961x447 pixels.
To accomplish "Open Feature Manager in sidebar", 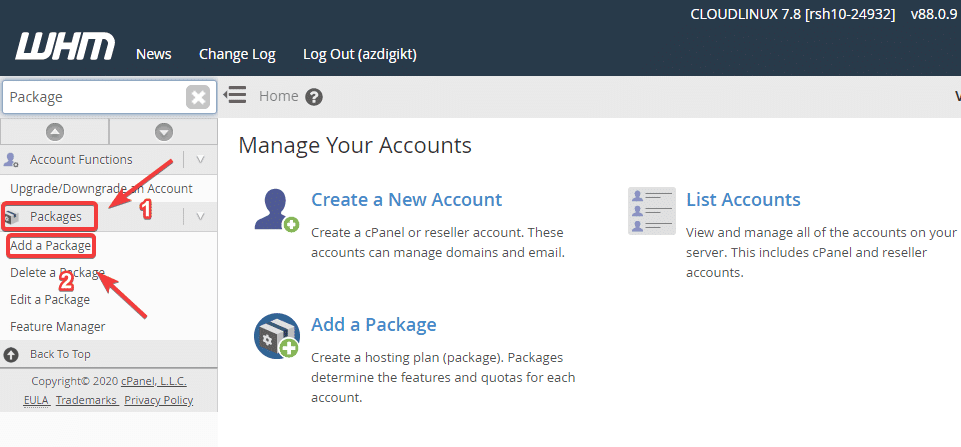I will click(57, 326).
